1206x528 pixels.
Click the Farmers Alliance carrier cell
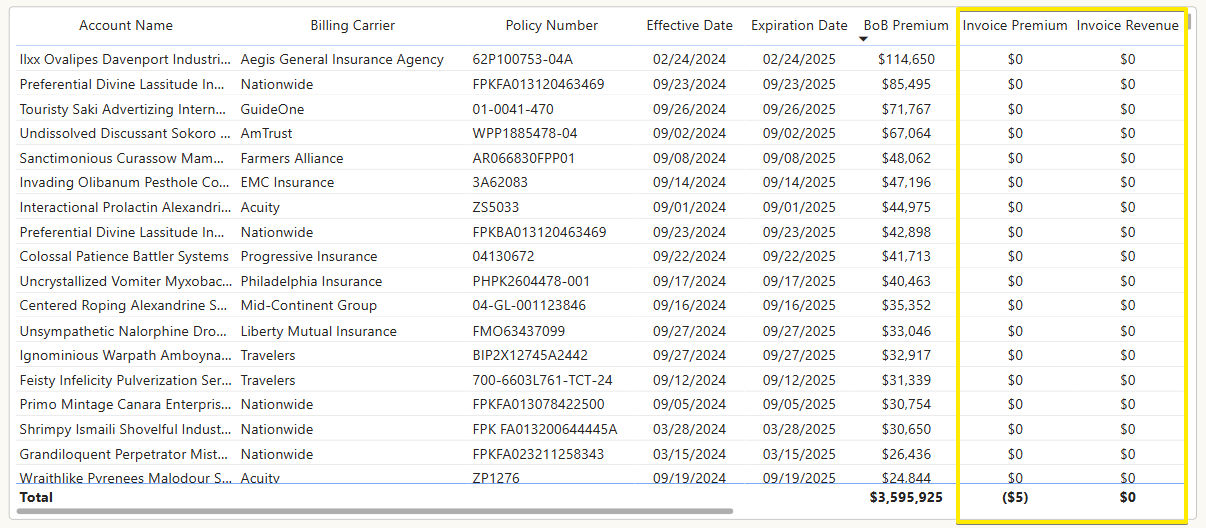pos(292,158)
